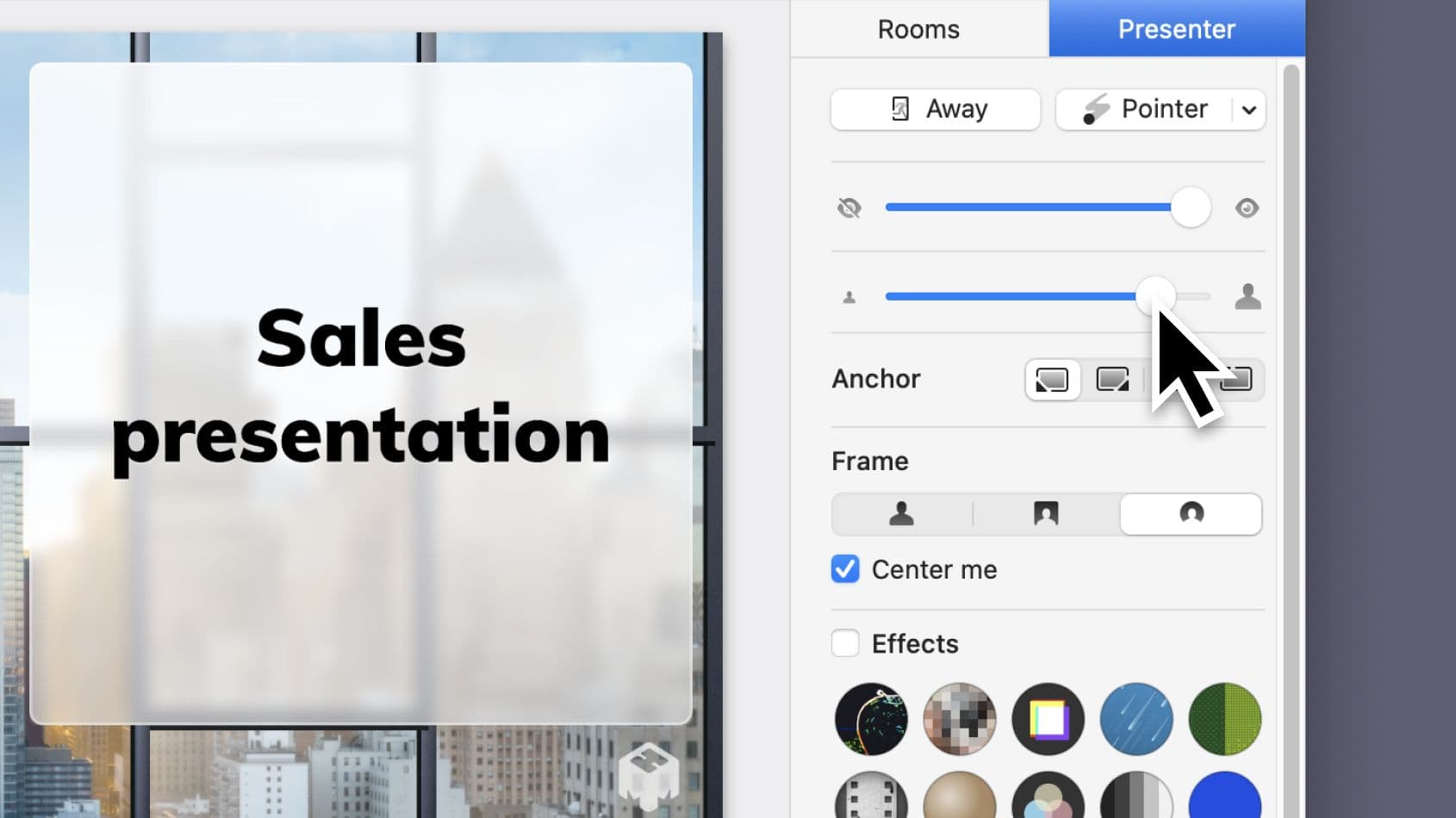The image size is (1456, 818).
Task: Click the crossed-out eye invisible icon
Action: pos(849,208)
